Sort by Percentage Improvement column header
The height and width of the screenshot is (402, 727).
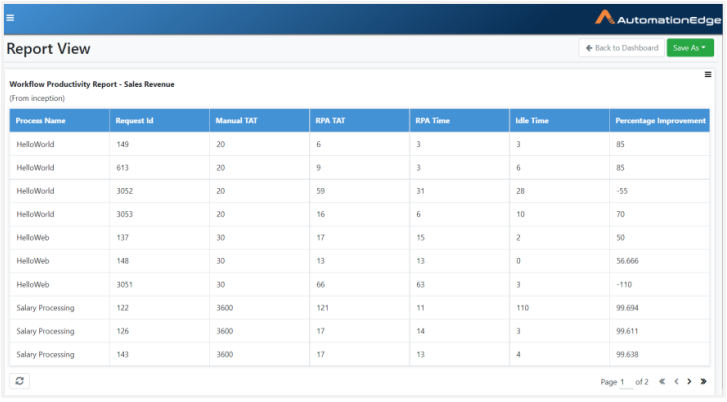pyautogui.click(x=660, y=120)
